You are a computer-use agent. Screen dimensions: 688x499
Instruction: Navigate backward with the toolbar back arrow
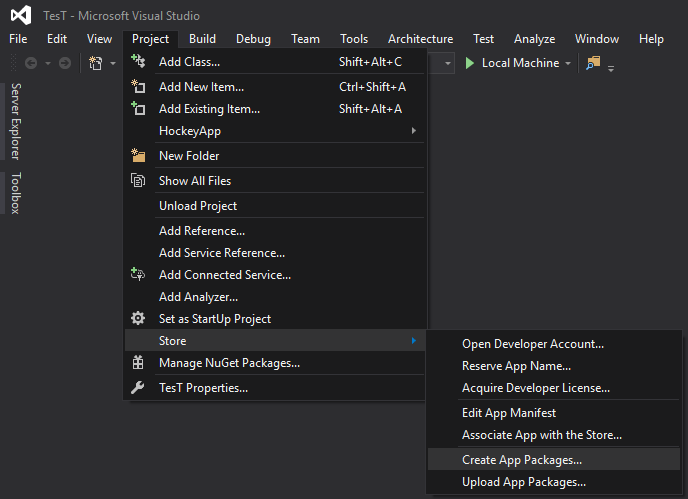point(31,63)
